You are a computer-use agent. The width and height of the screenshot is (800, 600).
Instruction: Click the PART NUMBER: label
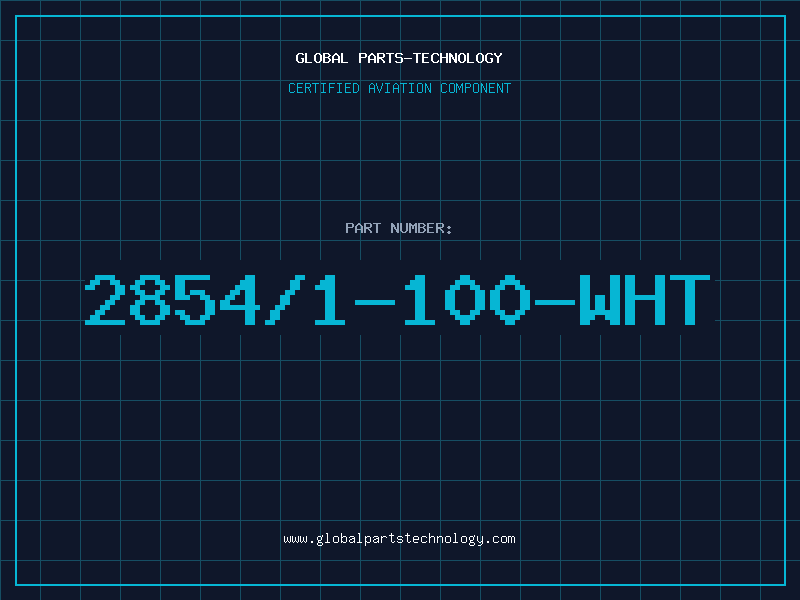(x=399, y=228)
